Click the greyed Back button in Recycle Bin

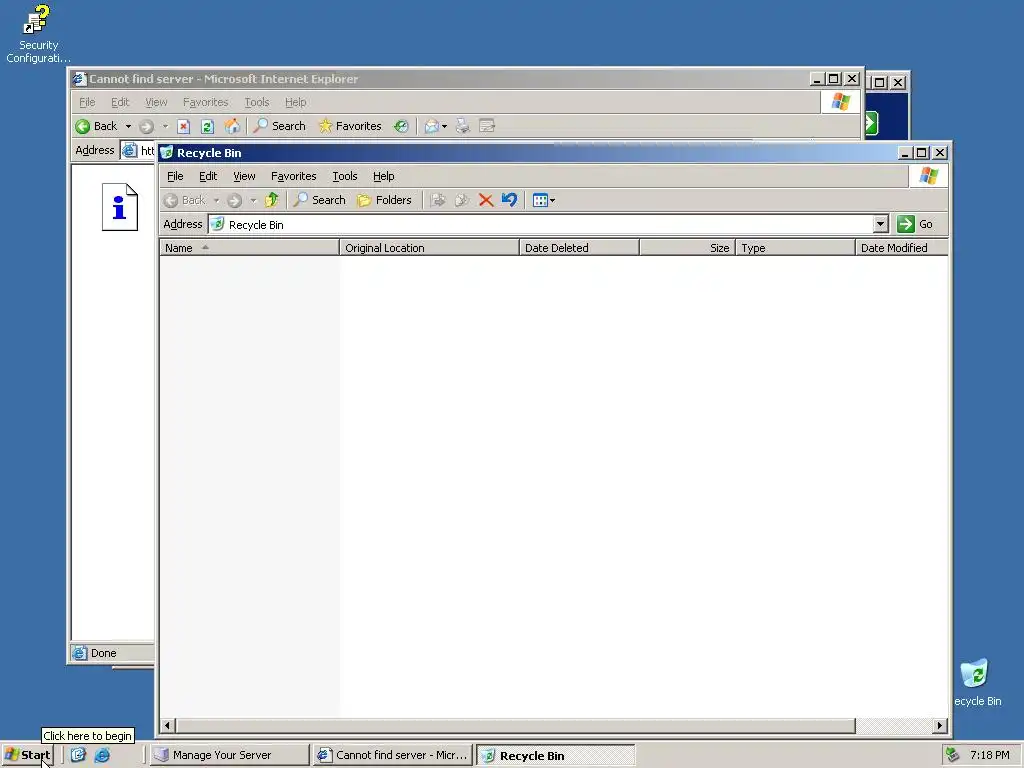coord(185,200)
